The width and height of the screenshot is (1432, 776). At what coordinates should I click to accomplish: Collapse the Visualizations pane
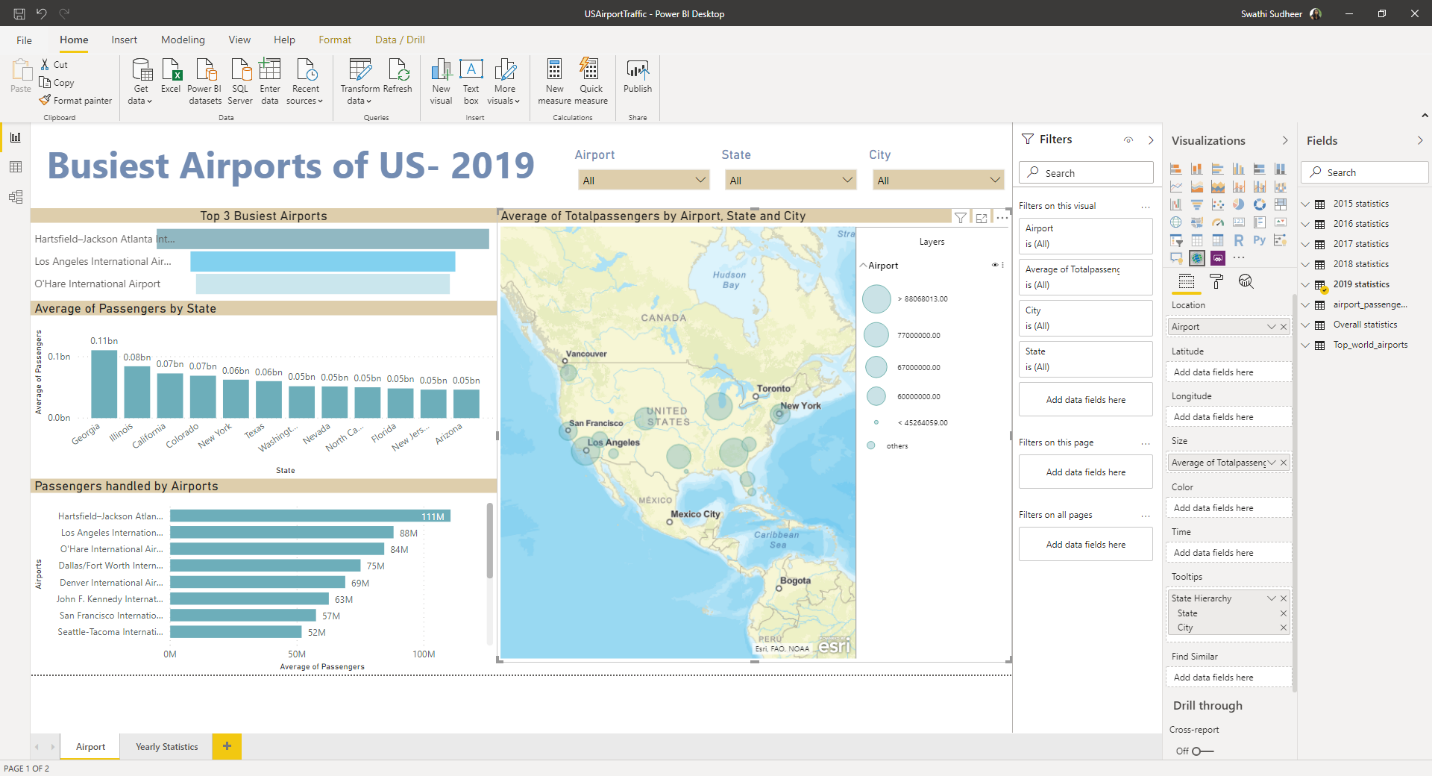pyautogui.click(x=1285, y=141)
